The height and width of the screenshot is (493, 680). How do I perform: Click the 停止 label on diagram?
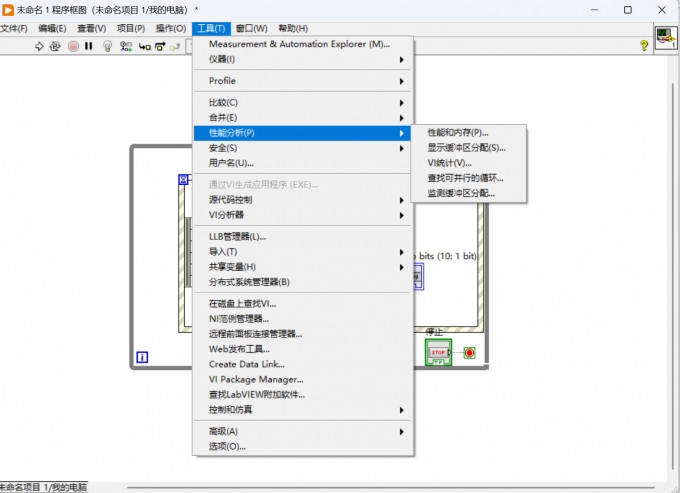[x=434, y=333]
